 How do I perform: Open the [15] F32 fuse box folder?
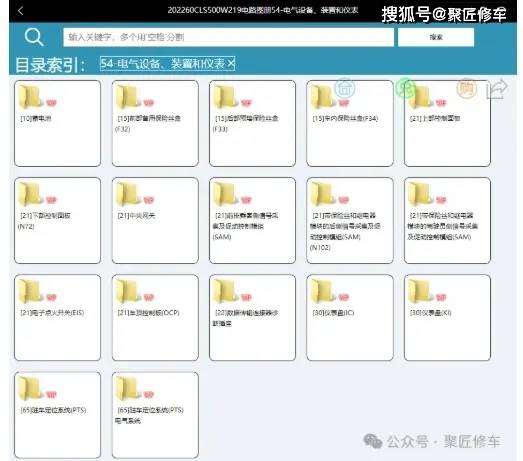155,123
